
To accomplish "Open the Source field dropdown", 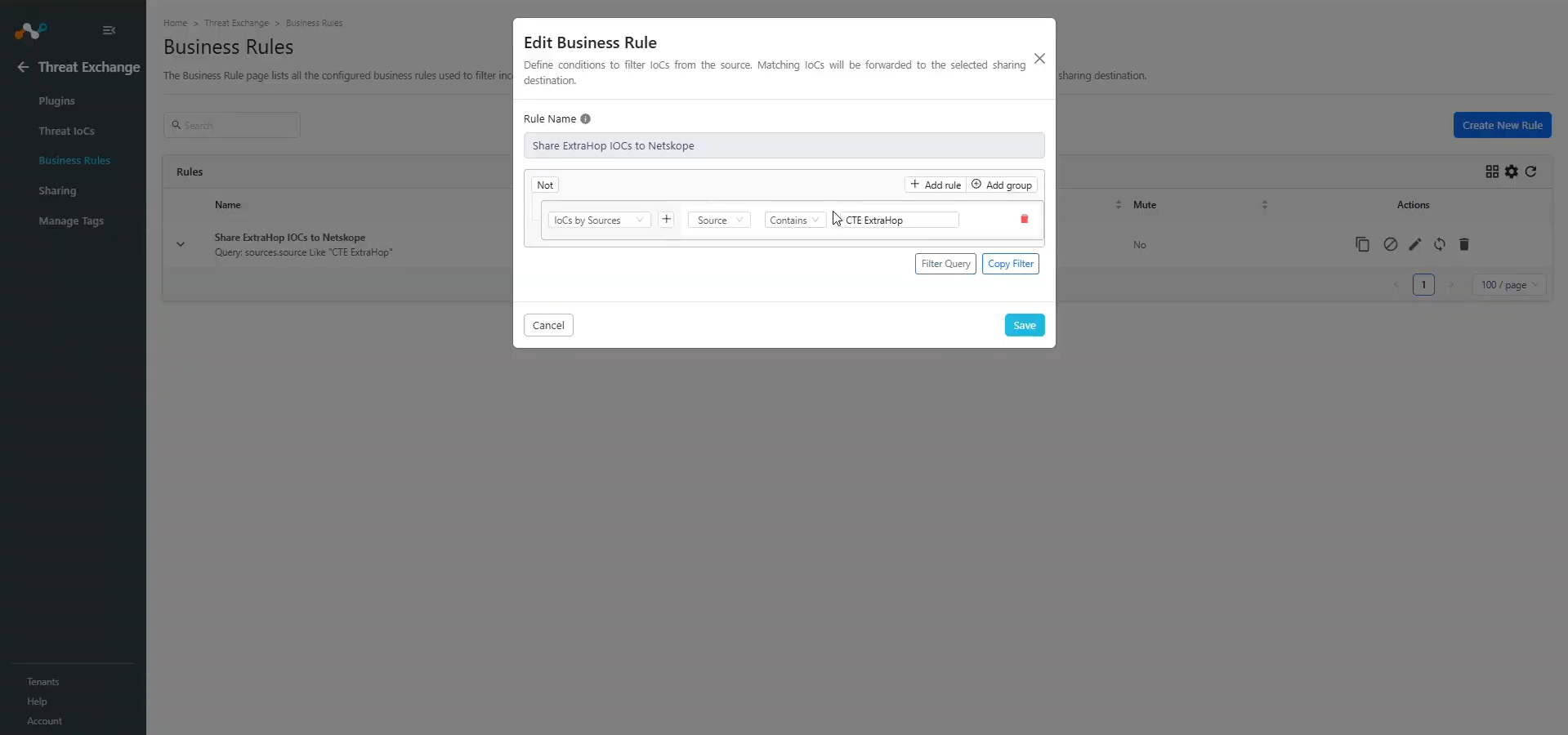I will point(719,220).
